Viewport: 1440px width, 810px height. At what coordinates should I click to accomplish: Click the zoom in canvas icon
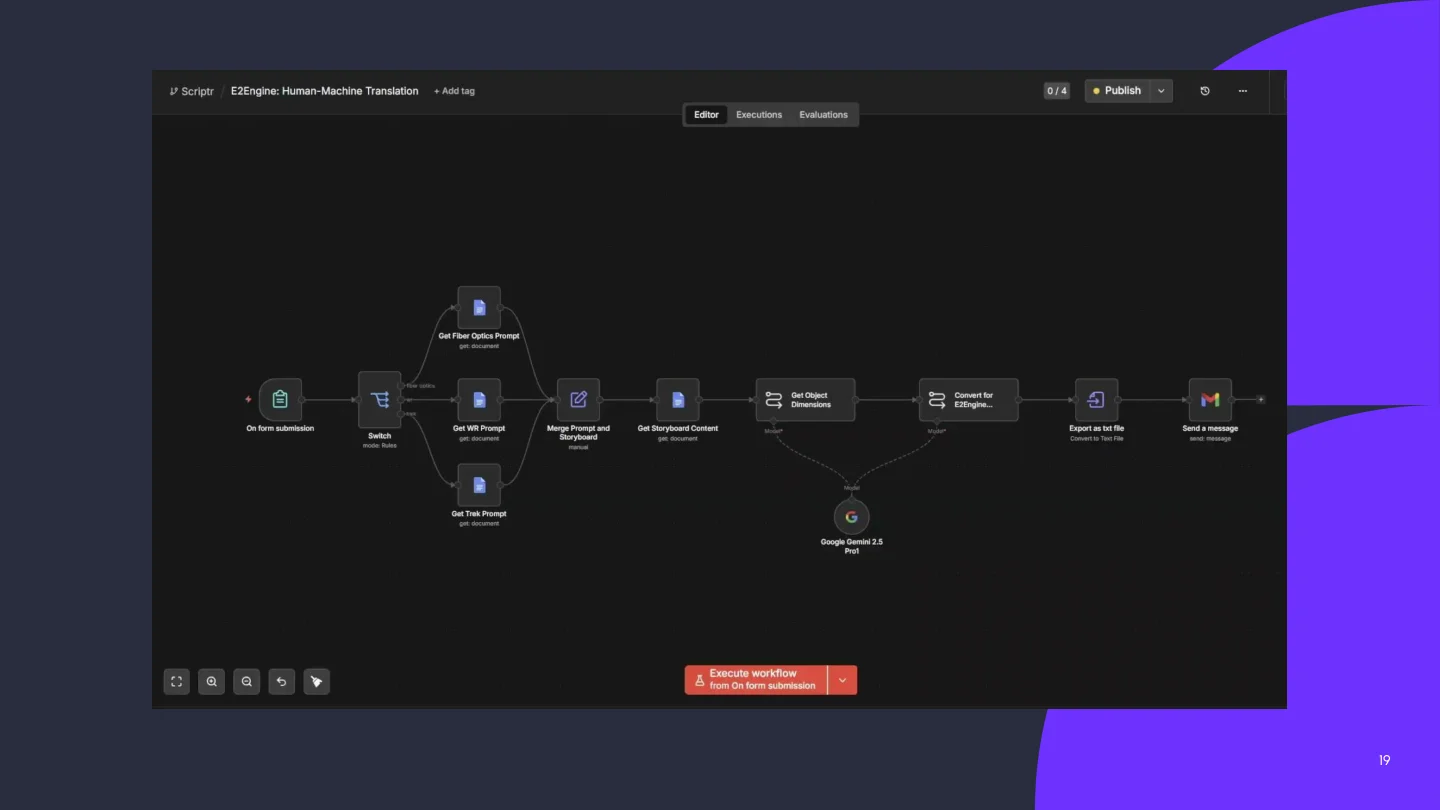tap(212, 681)
